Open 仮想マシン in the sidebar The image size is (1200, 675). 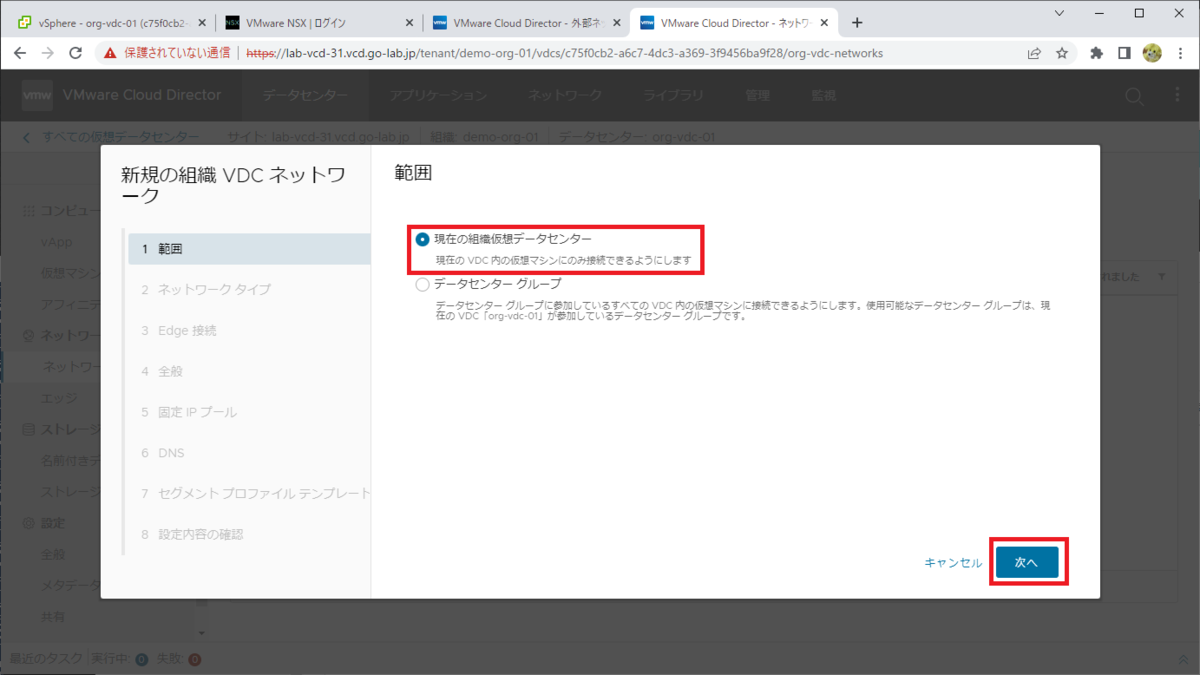(x=70, y=273)
